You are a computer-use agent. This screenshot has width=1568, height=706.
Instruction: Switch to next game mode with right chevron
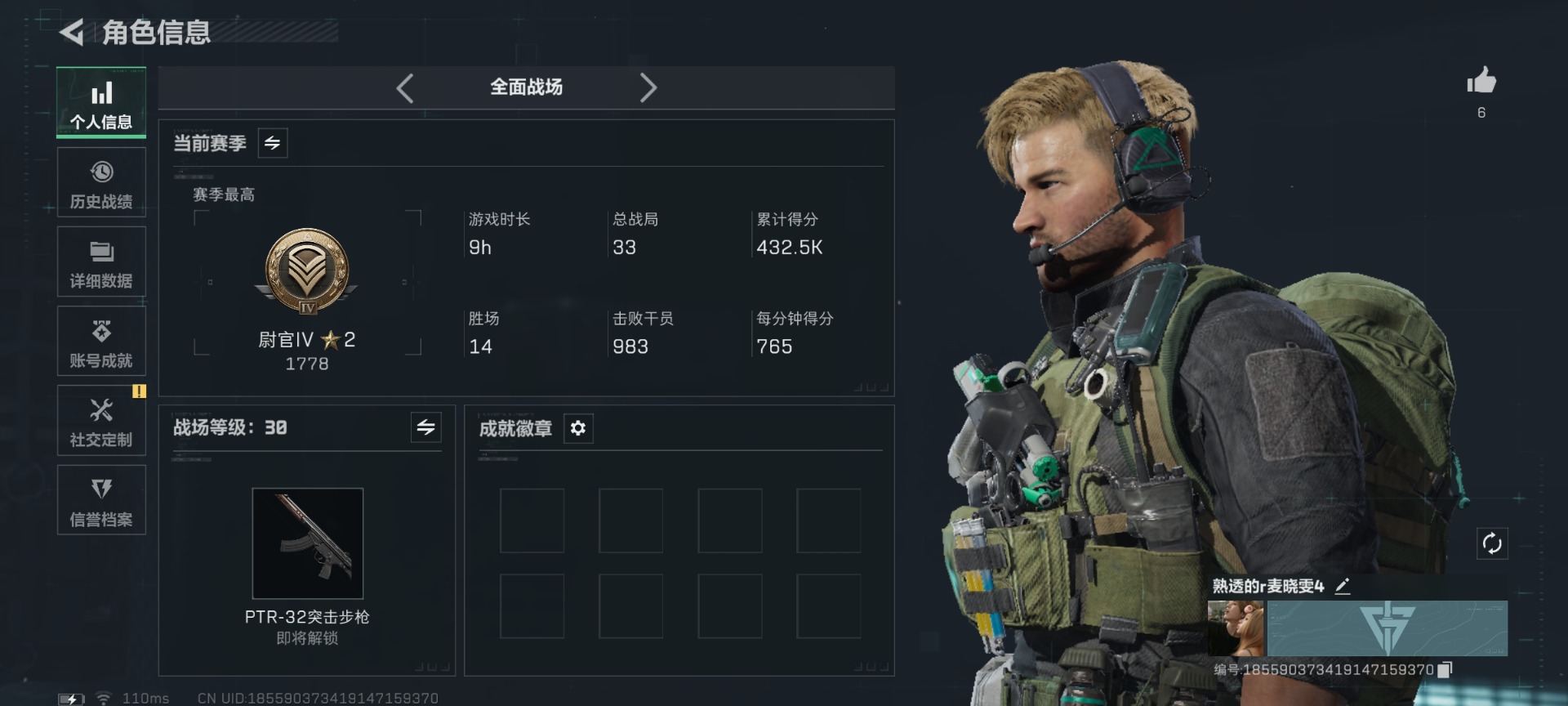click(x=648, y=87)
